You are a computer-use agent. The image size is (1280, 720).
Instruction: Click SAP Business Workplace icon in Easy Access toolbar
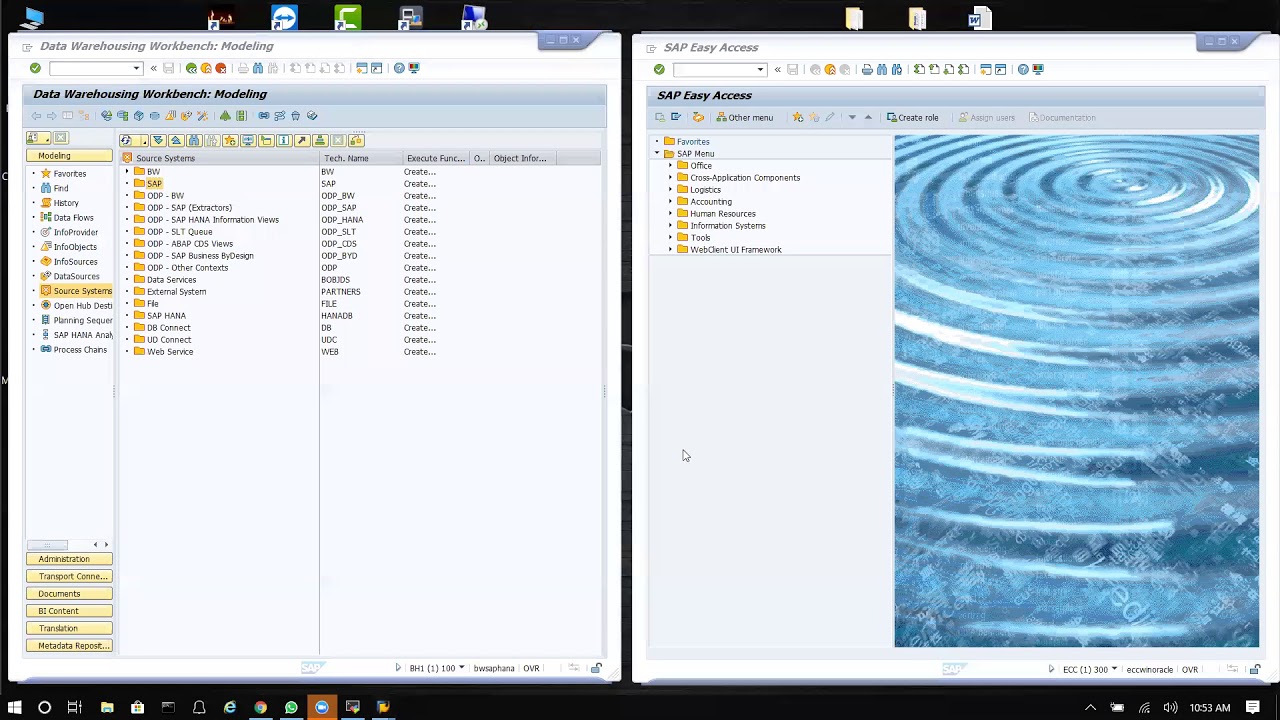(698, 117)
